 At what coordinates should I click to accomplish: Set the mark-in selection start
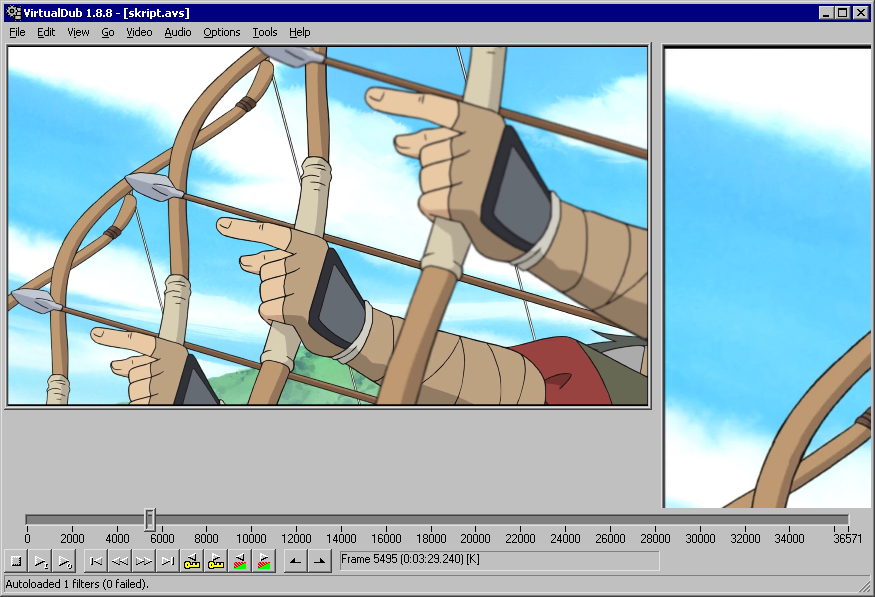[x=295, y=561]
